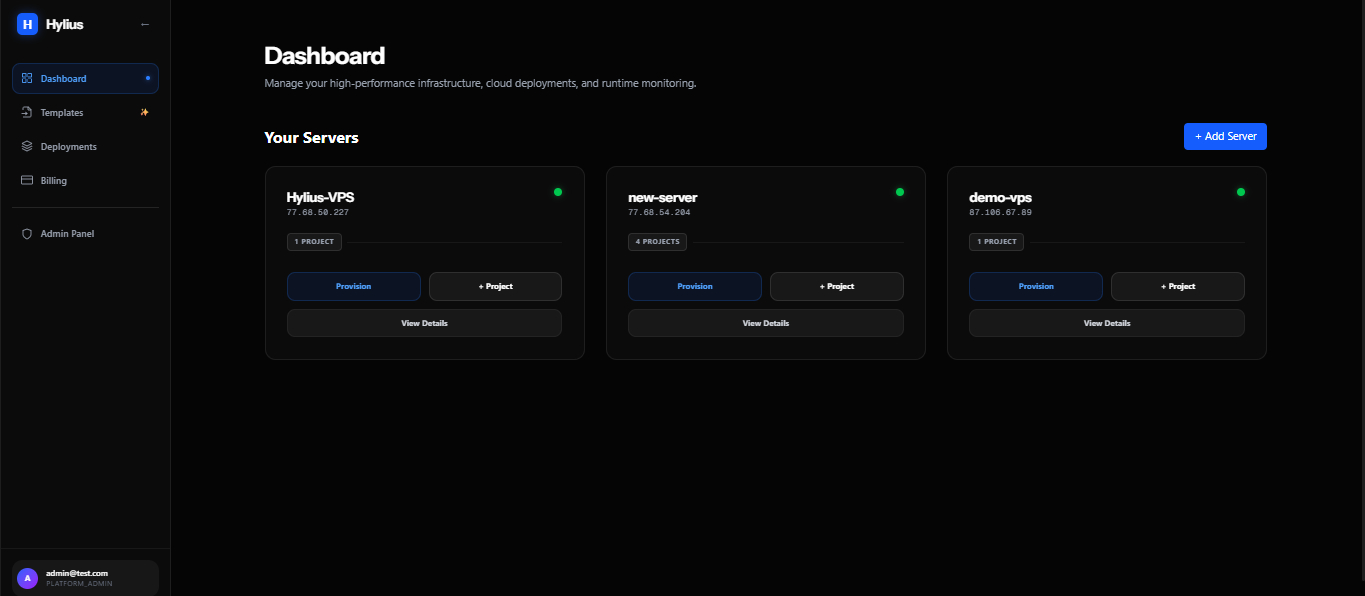Go to the Deployments section
The image size is (1365, 596).
tap(85, 146)
